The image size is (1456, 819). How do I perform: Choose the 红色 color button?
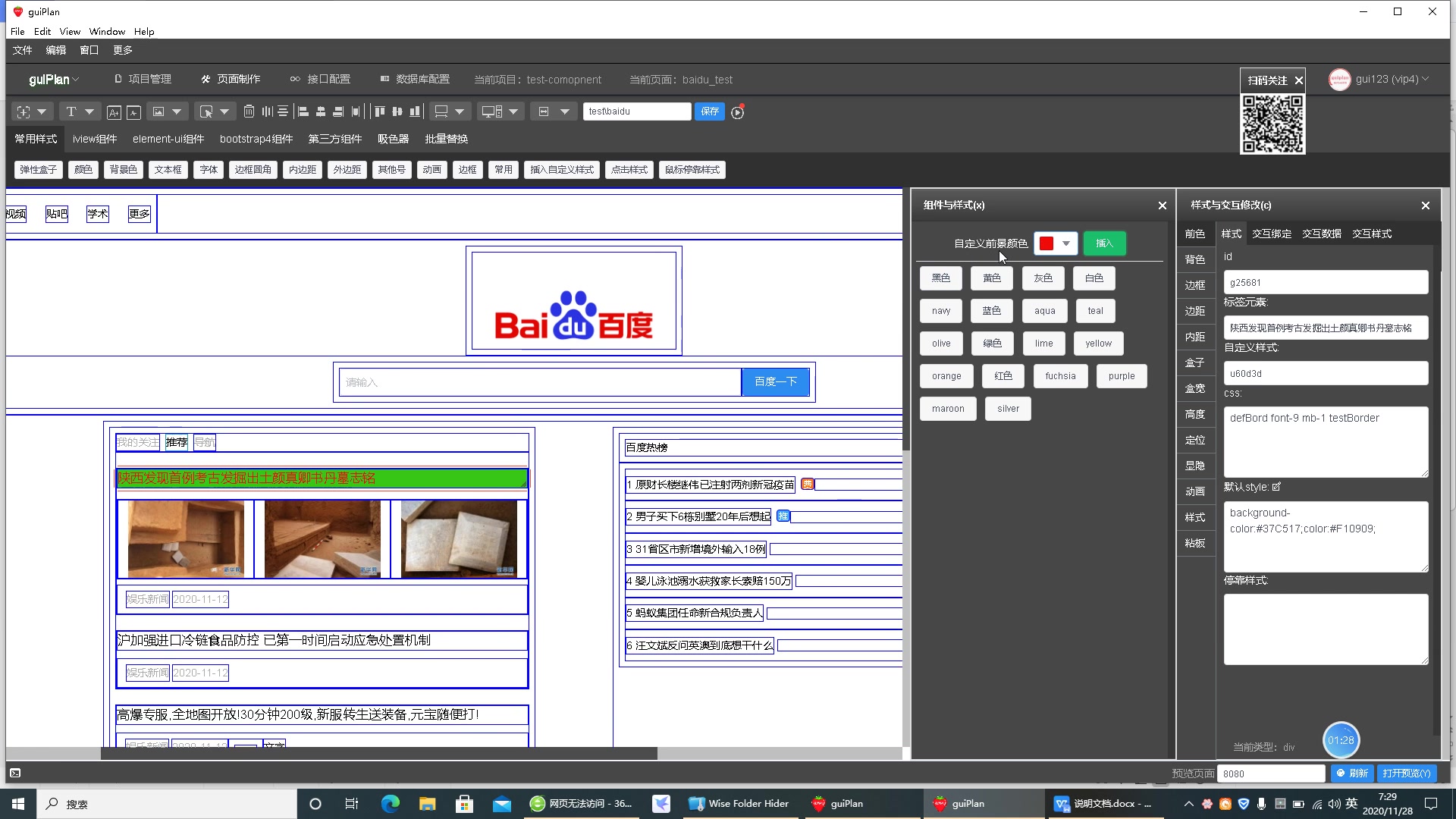point(1003,376)
